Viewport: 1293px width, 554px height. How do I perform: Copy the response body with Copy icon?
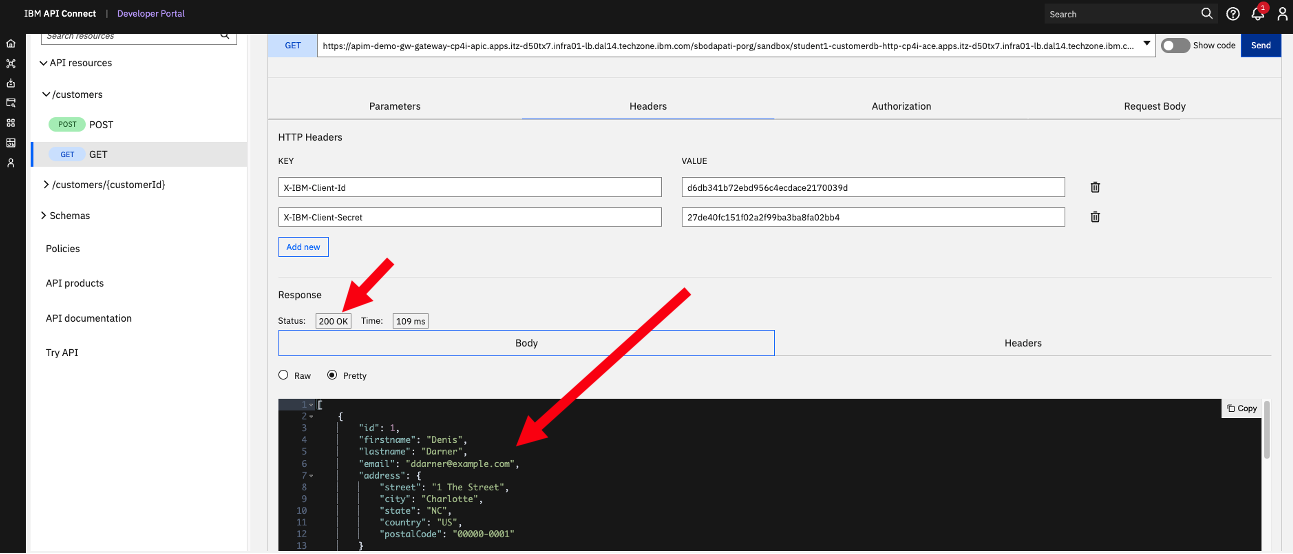click(1241, 408)
